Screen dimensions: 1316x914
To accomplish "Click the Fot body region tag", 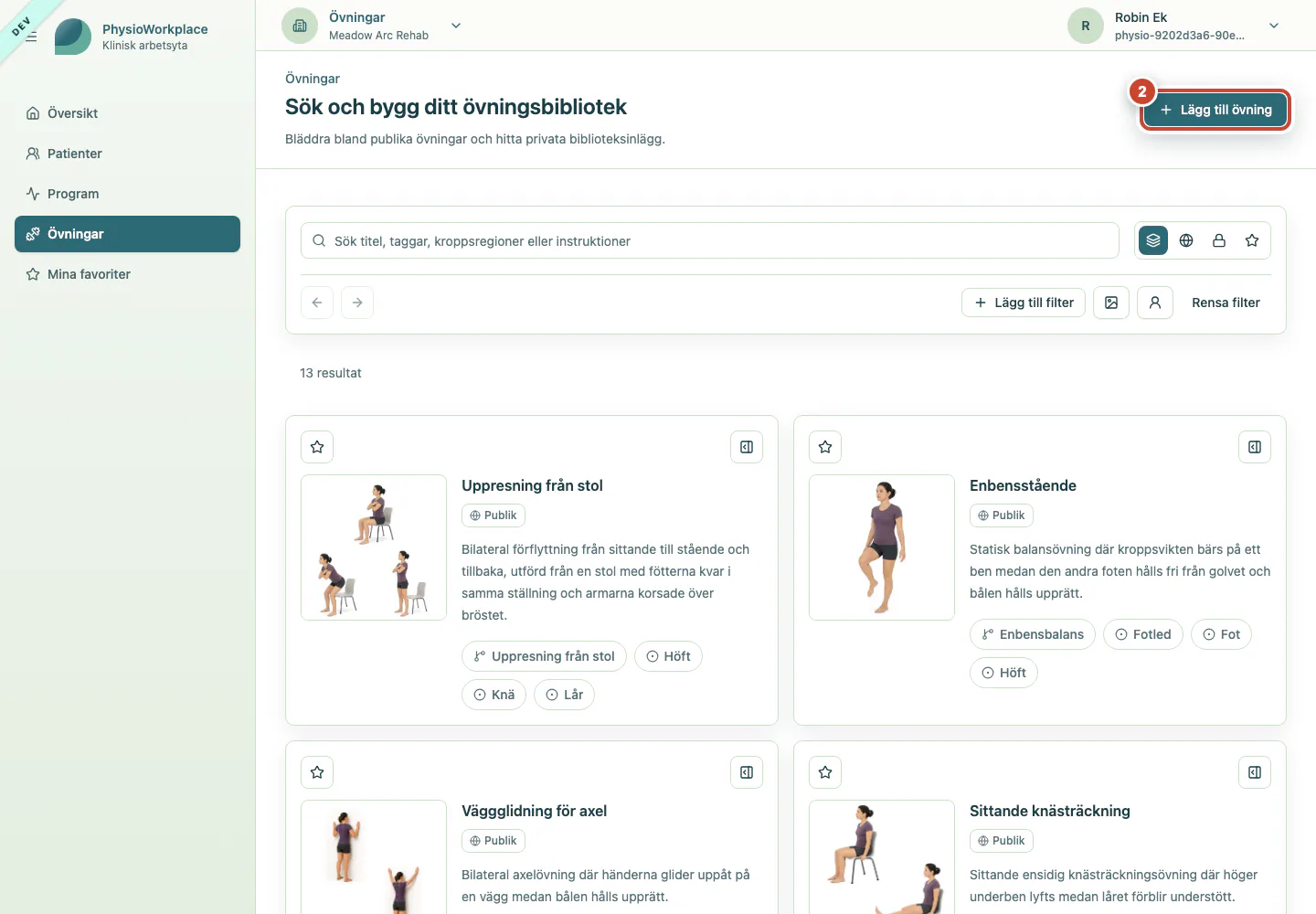I will pyautogui.click(x=1221, y=634).
